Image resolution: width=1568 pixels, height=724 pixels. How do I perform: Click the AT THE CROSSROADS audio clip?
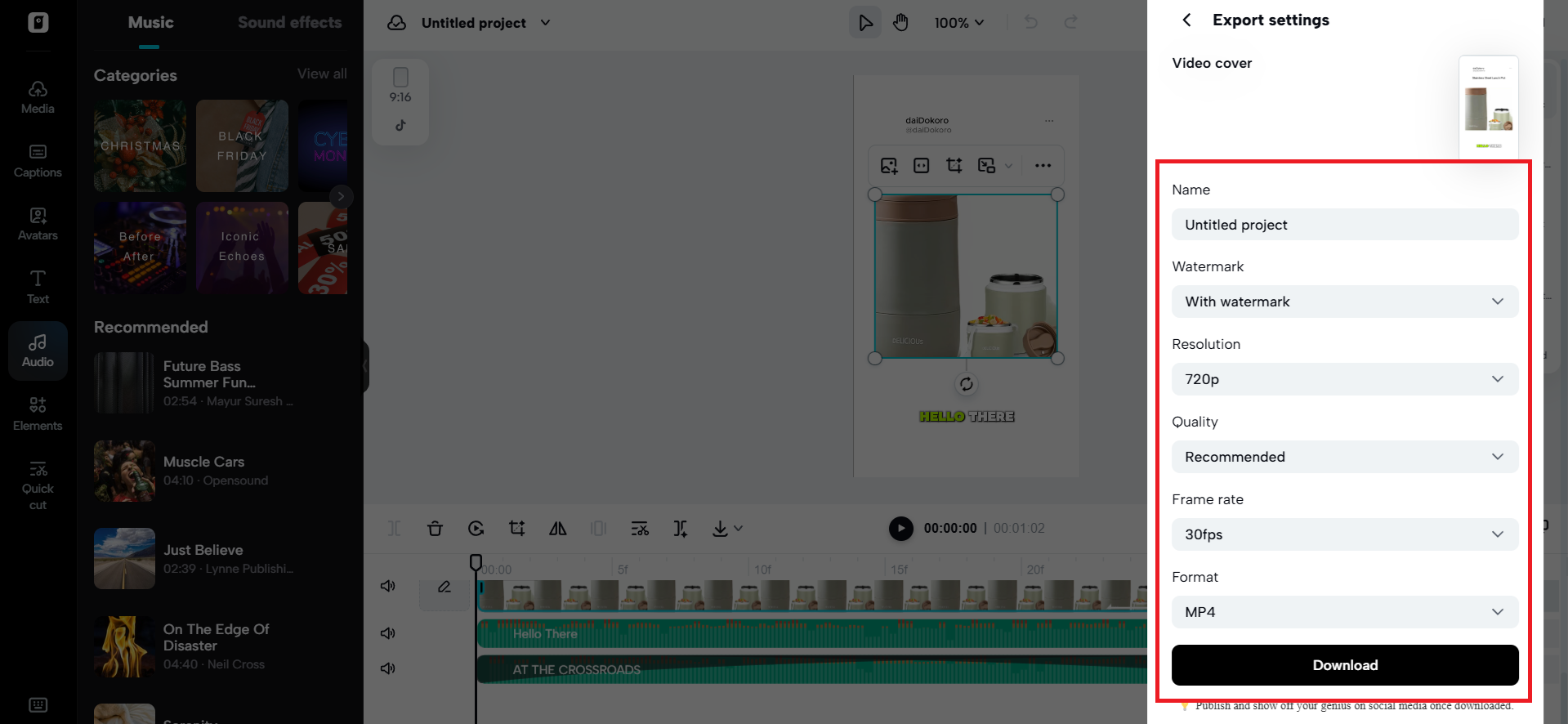(812, 669)
